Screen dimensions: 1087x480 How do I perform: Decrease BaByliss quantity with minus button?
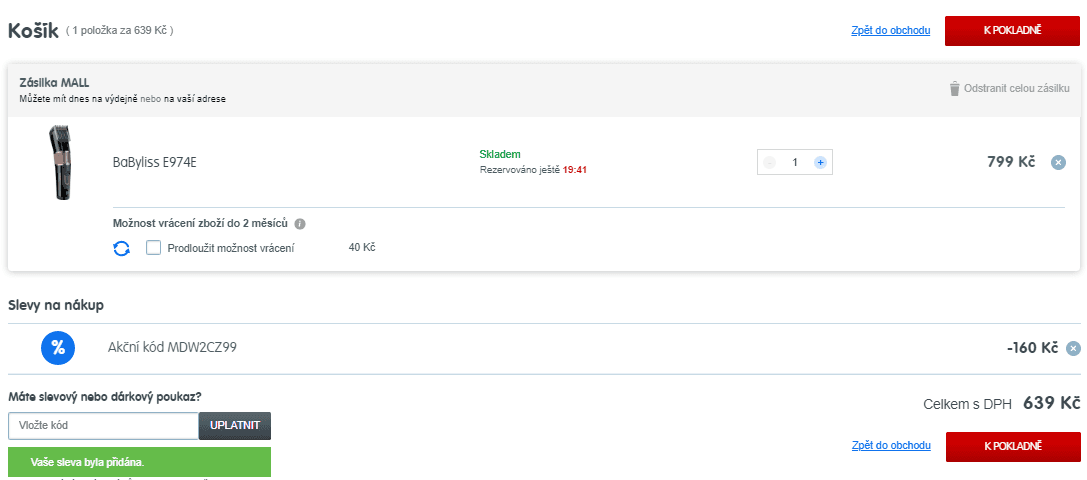point(769,162)
